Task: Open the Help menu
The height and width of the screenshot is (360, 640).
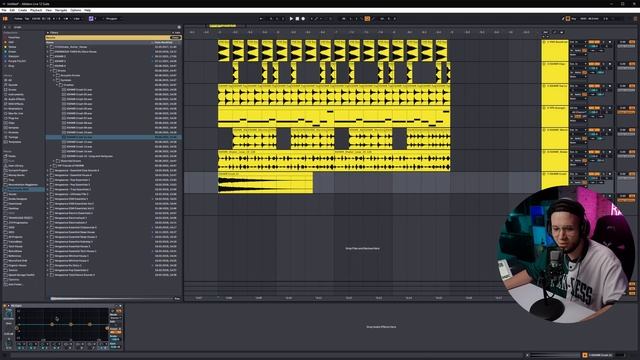Action: (x=87, y=10)
